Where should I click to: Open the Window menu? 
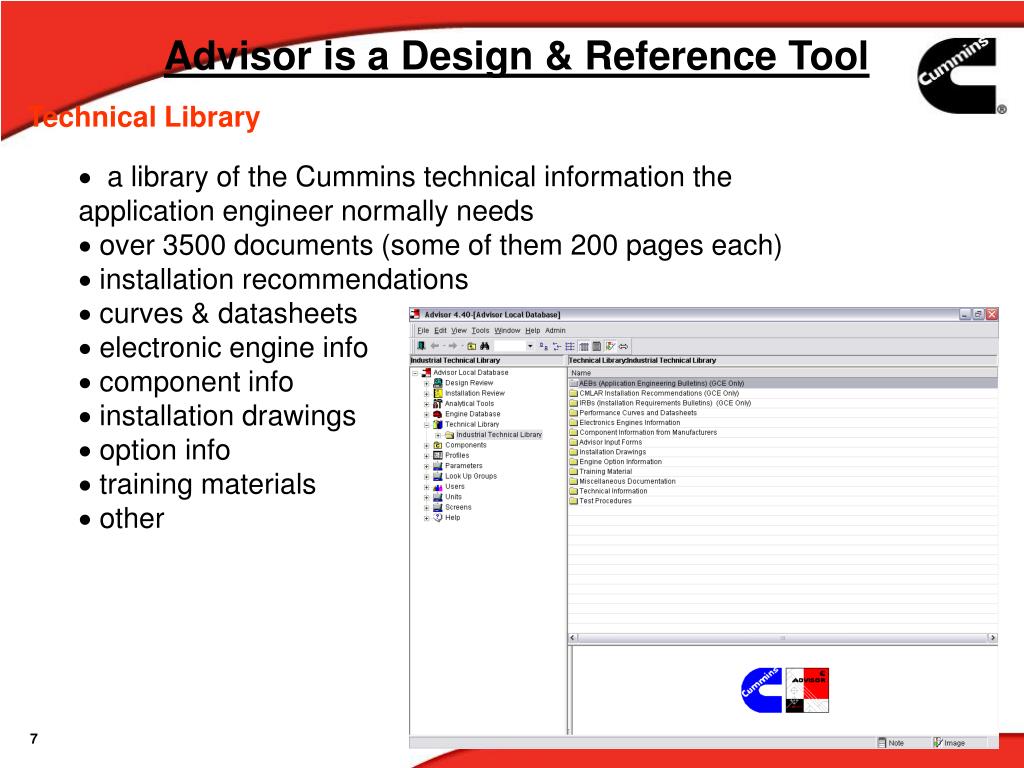point(507,330)
